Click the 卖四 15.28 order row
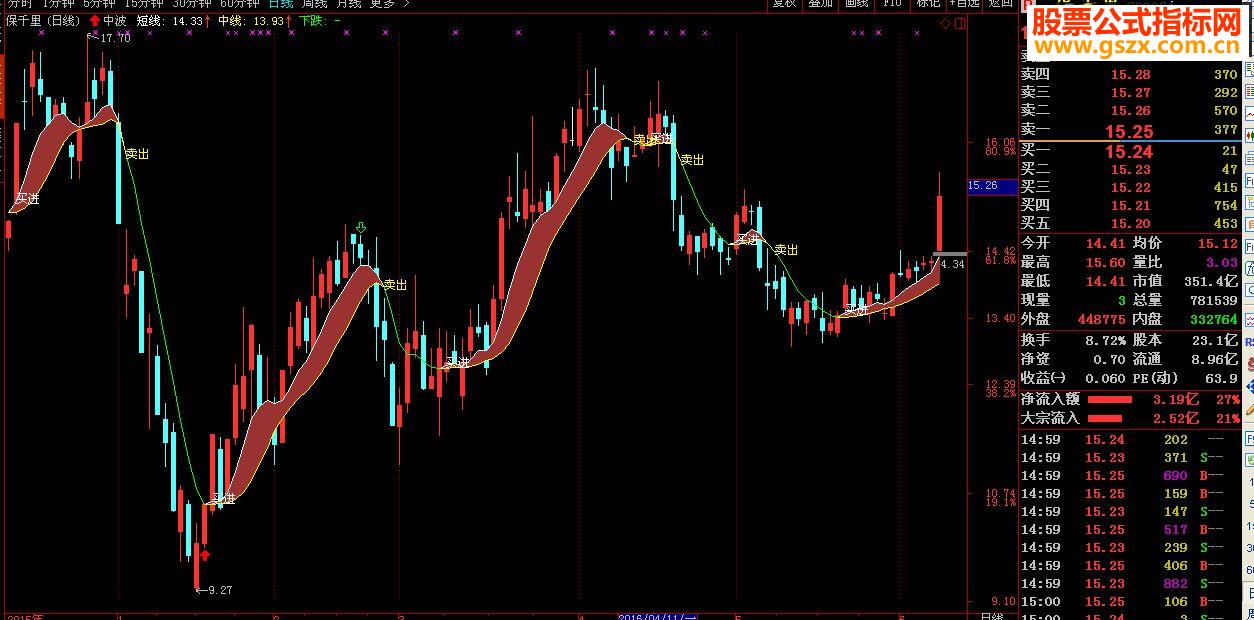Screen dimensions: 1254x620 pyautogui.click(x=1129, y=74)
